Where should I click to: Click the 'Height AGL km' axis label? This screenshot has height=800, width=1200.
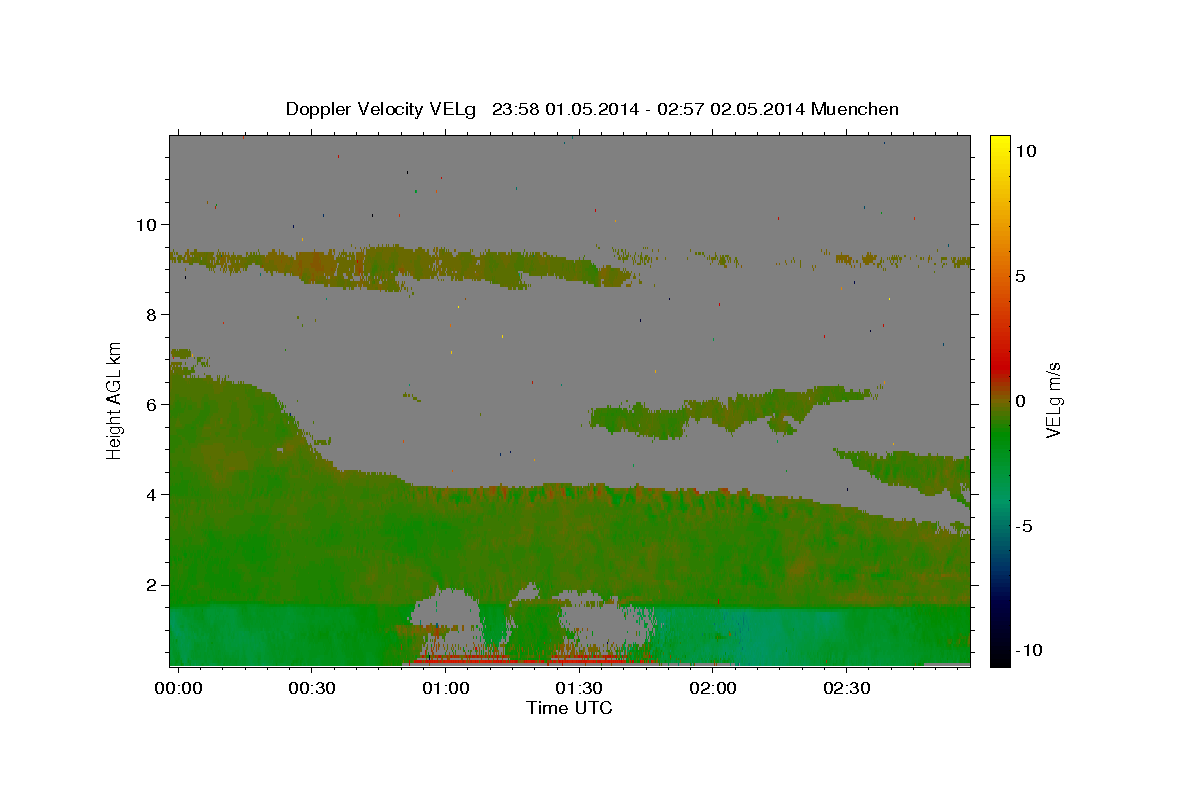tap(115, 400)
